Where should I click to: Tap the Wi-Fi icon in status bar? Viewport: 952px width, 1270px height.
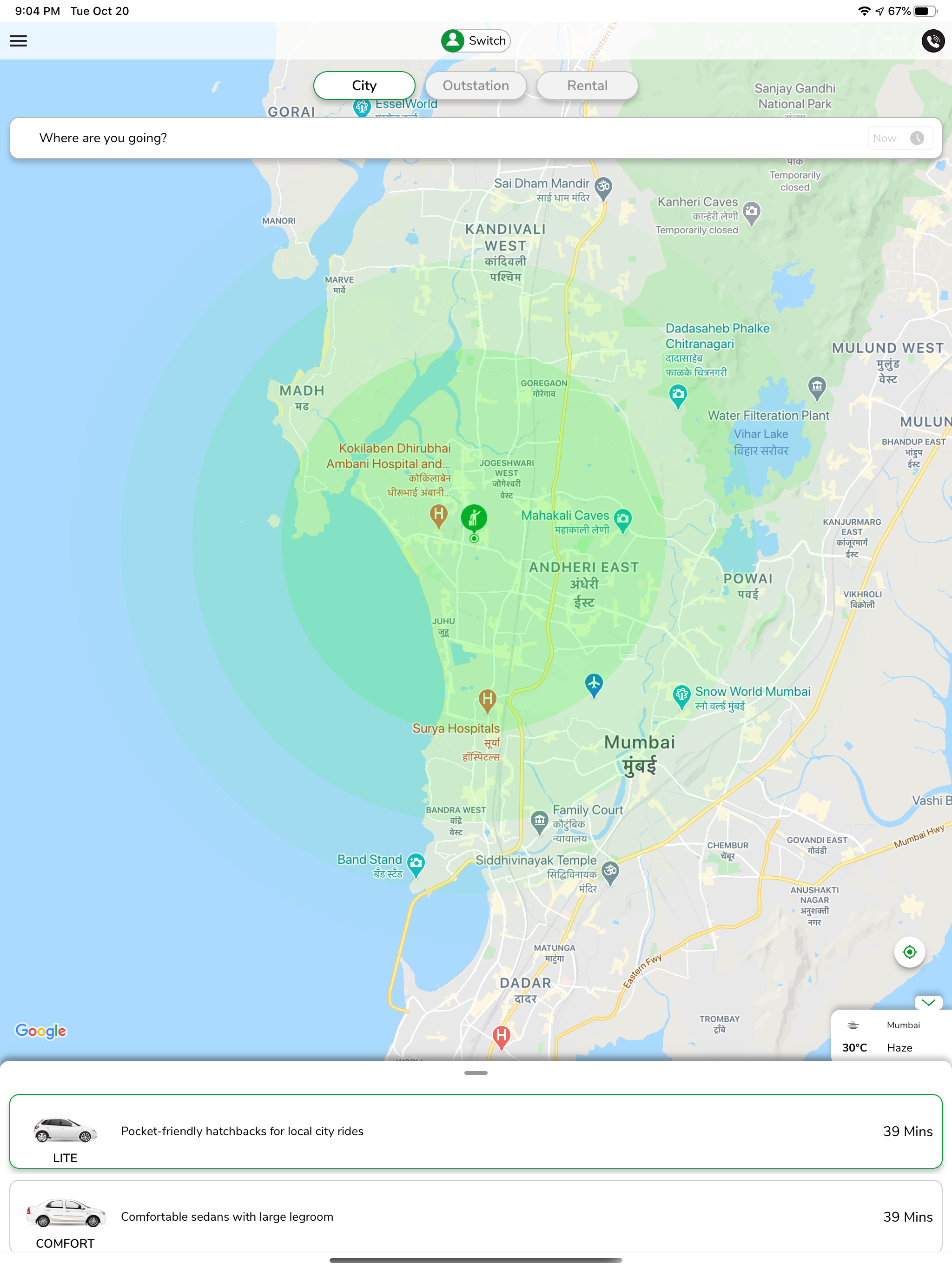point(864,11)
